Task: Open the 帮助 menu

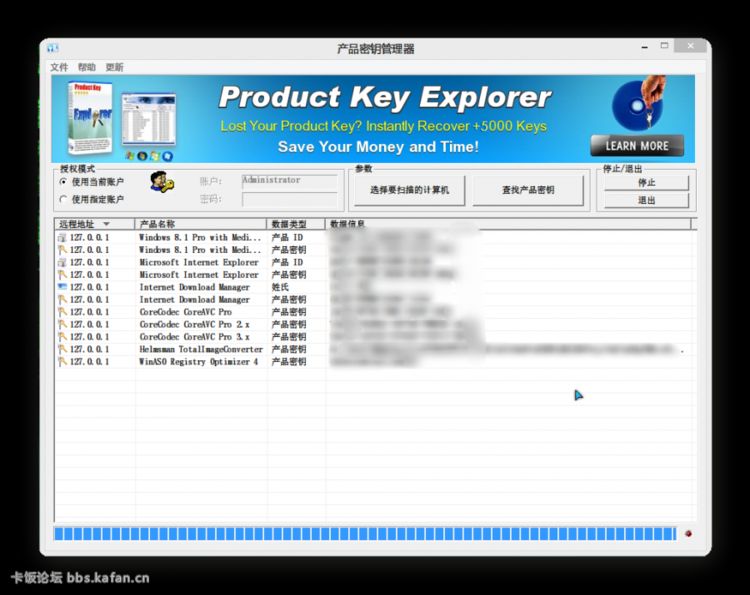Action: coord(87,67)
